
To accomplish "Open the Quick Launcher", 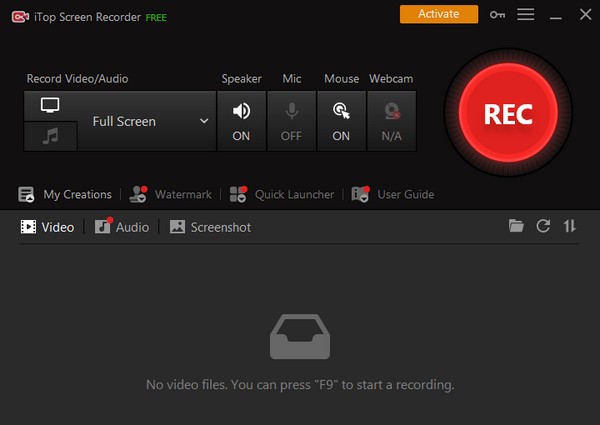I will point(282,194).
